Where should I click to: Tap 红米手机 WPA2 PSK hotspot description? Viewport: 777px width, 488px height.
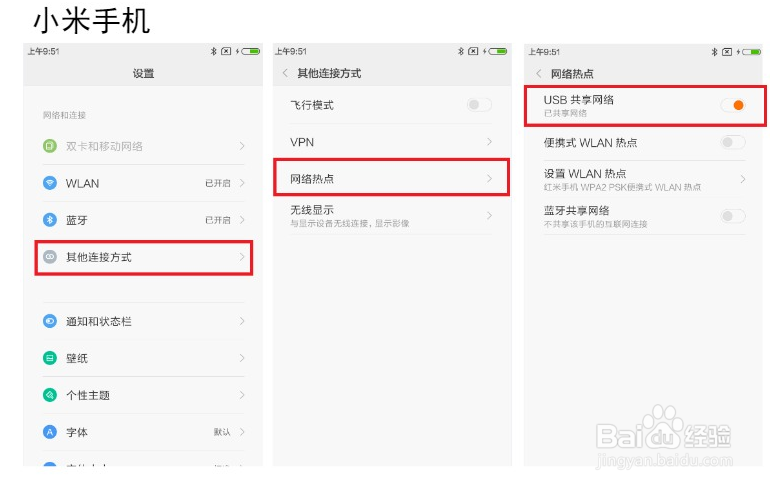coord(622,187)
